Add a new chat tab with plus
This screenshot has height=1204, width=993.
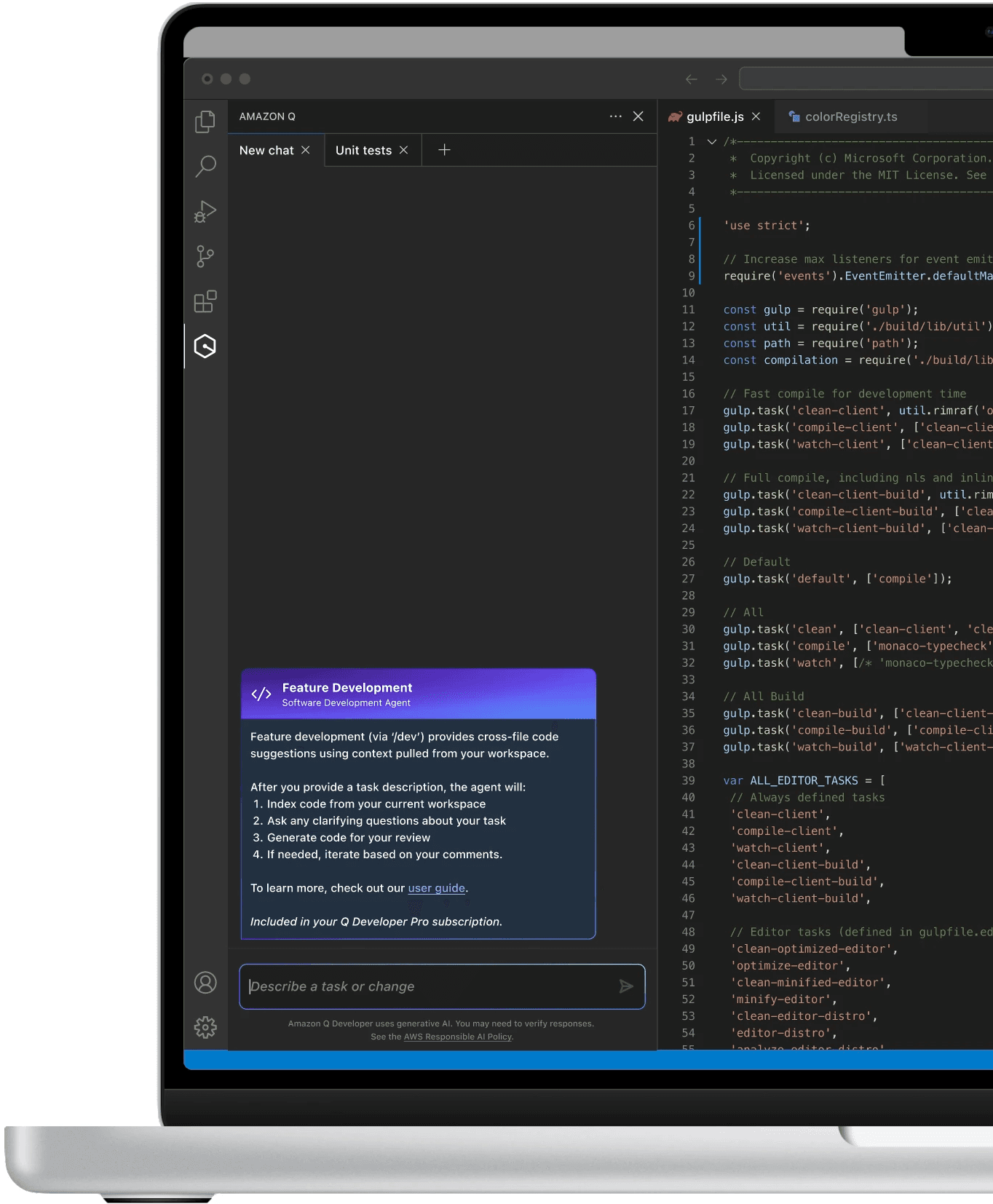[445, 150]
